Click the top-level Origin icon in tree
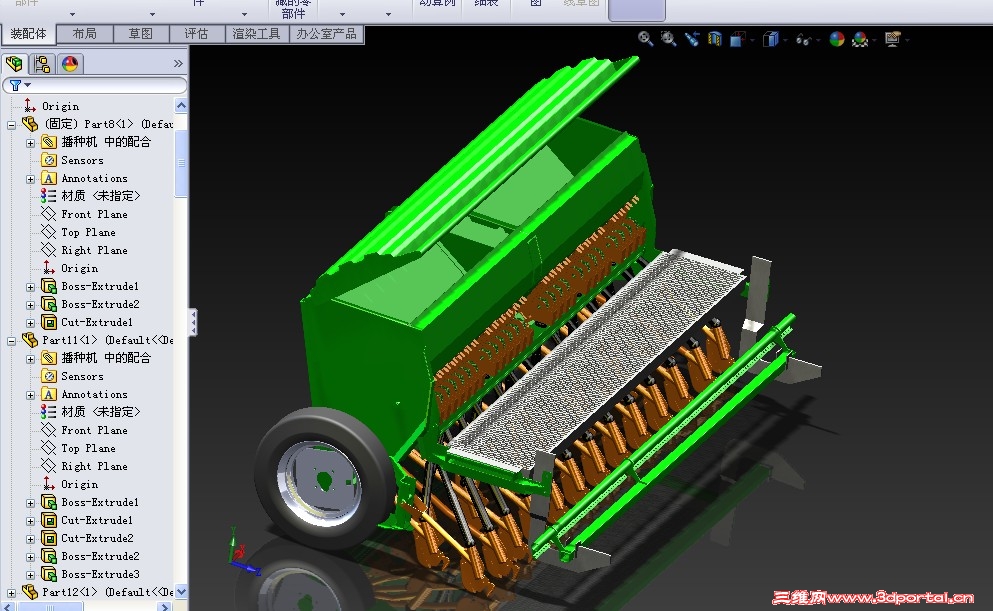This screenshot has height=611, width=993. pyautogui.click(x=29, y=106)
